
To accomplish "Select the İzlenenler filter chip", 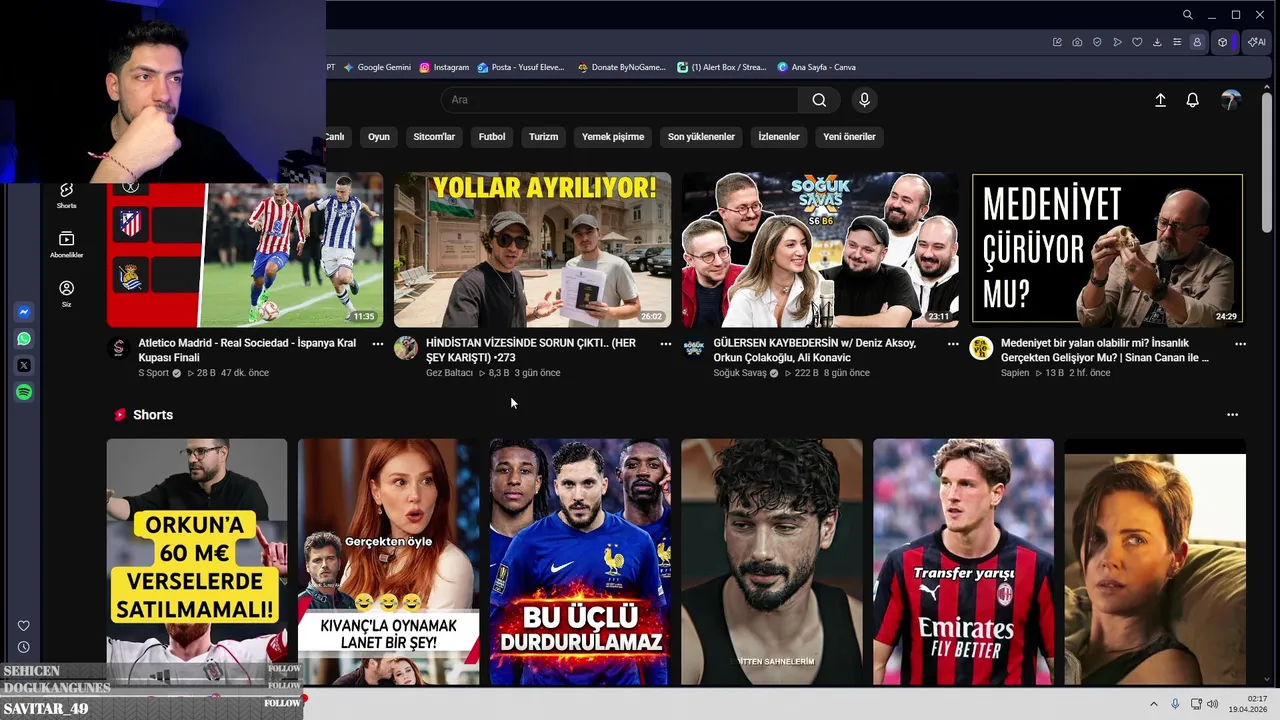I will click(779, 137).
